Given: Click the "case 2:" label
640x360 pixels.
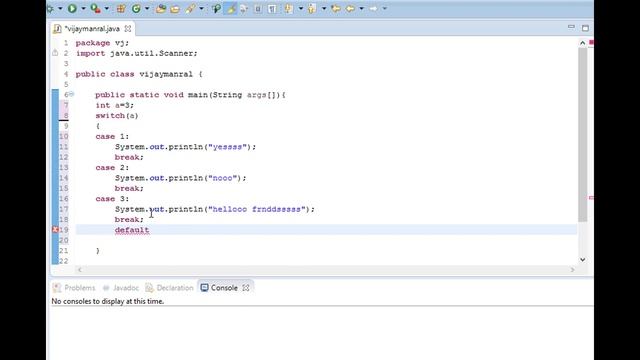Looking at the screenshot, I should tap(112, 168).
